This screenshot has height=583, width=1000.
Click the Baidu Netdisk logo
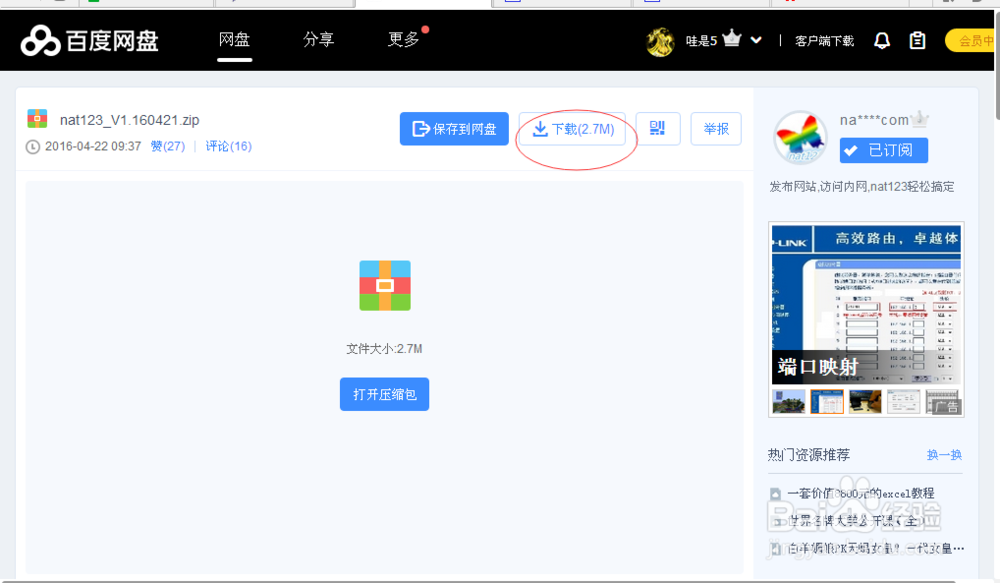[x=89, y=41]
